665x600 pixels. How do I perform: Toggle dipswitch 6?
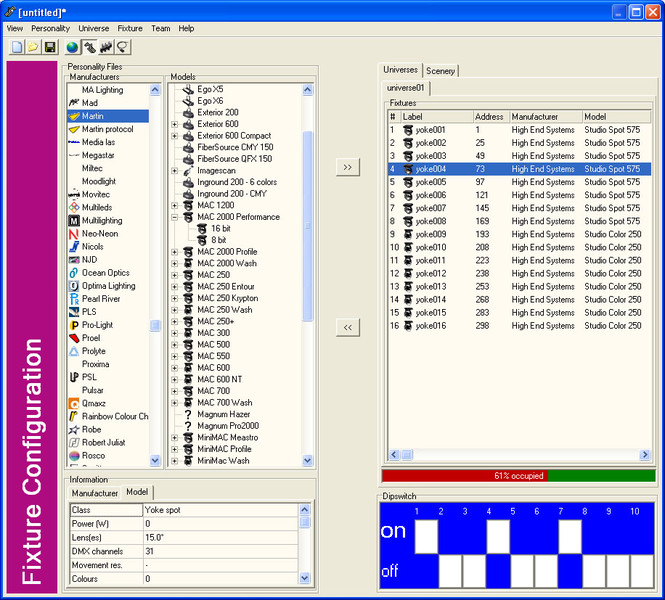pyautogui.click(x=546, y=571)
